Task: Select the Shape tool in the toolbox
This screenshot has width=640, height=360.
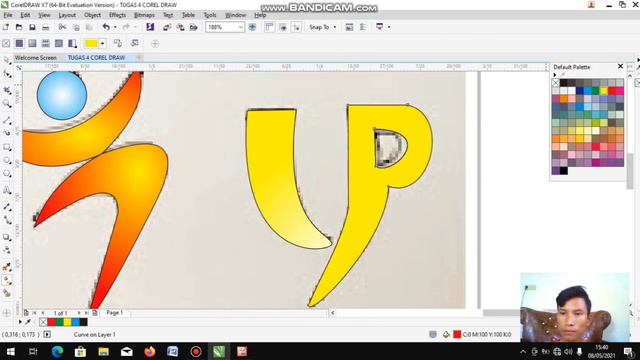Action: tap(7, 74)
